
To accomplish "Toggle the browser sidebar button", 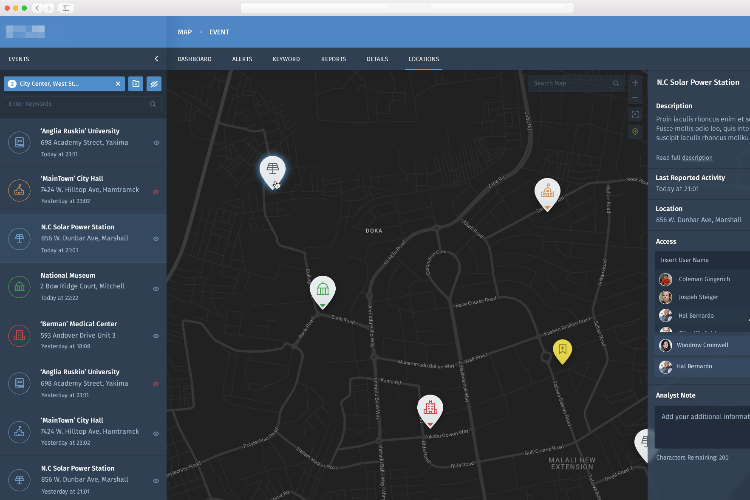I will 66,8.
